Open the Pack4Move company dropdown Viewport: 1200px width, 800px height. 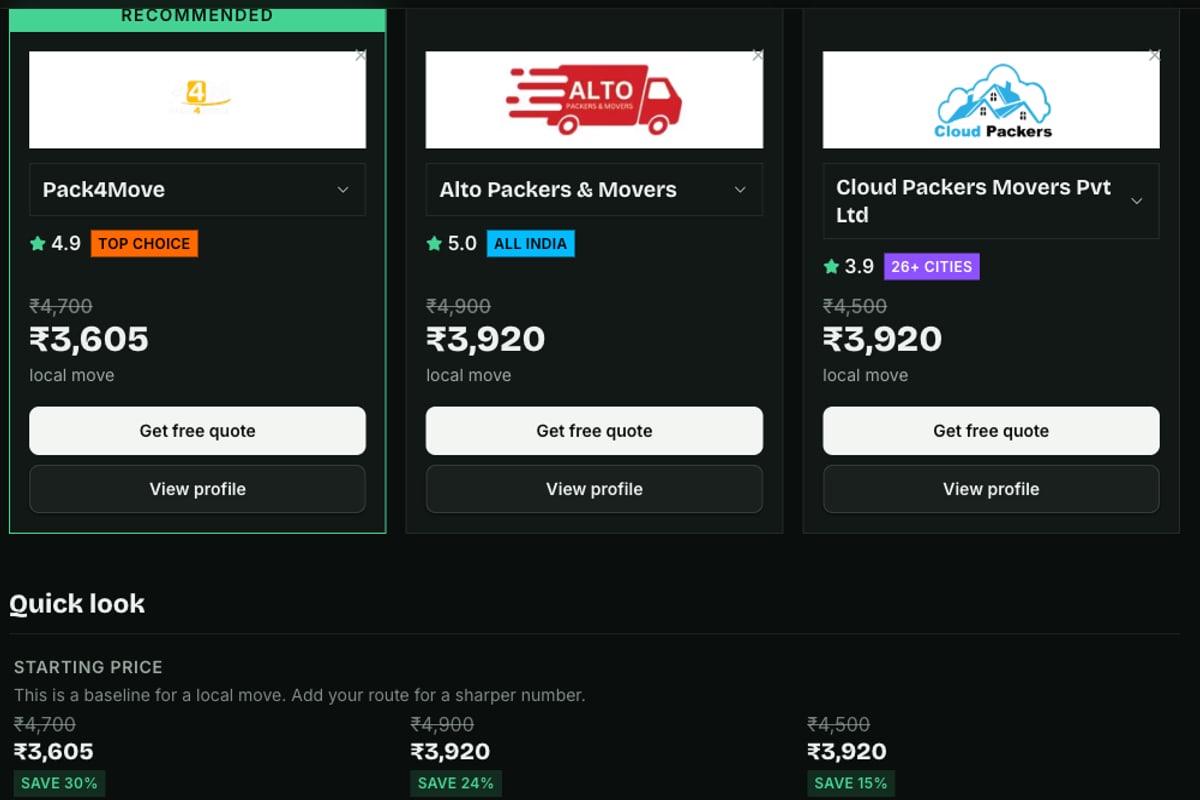point(197,190)
